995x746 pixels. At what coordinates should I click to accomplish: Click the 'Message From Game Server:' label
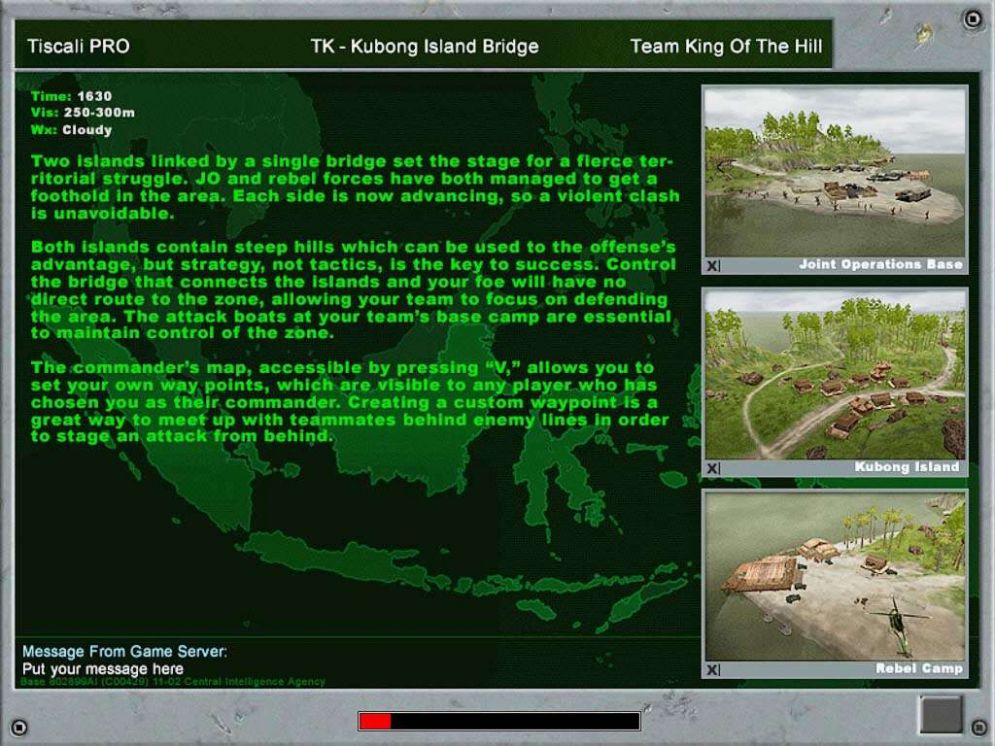point(124,651)
